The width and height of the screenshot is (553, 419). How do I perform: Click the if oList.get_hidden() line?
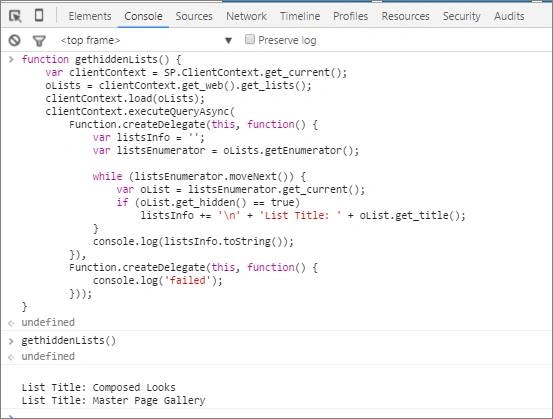click(x=208, y=202)
